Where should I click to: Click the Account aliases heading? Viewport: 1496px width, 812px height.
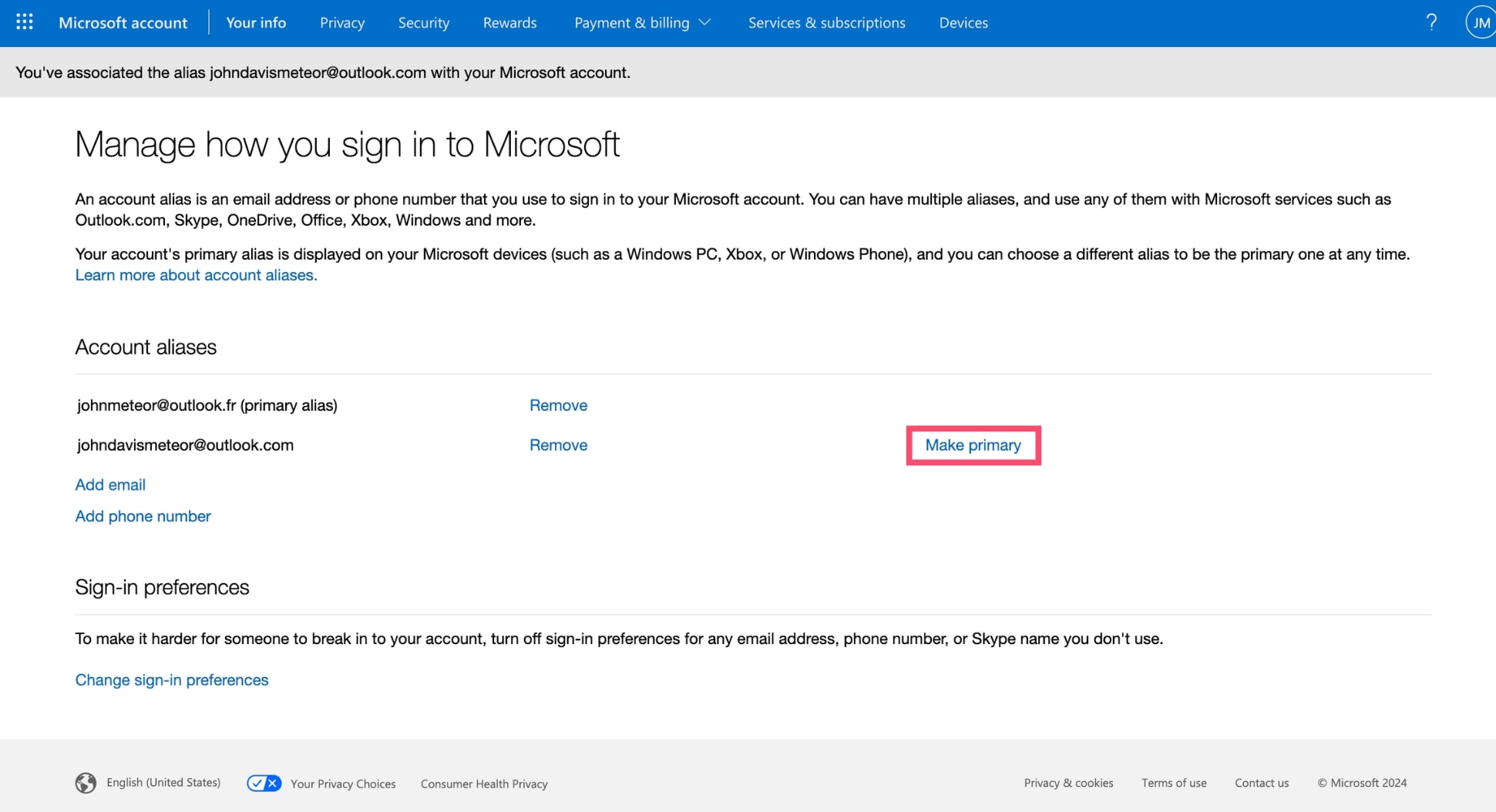point(146,347)
